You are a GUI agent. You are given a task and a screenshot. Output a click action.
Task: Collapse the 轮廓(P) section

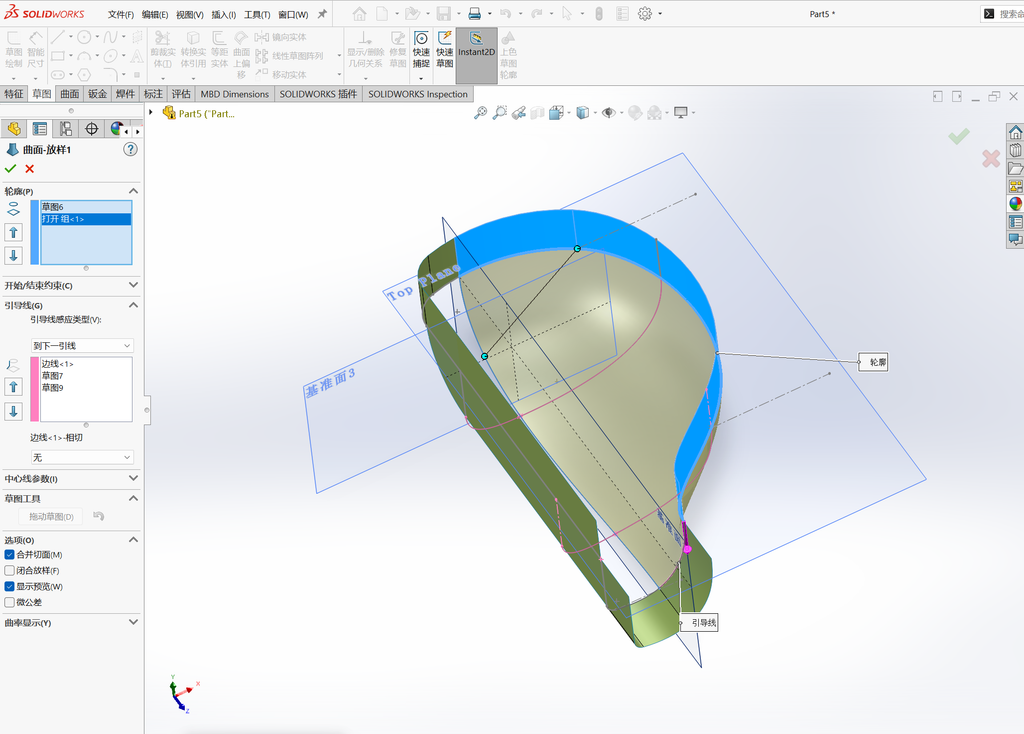[133, 191]
